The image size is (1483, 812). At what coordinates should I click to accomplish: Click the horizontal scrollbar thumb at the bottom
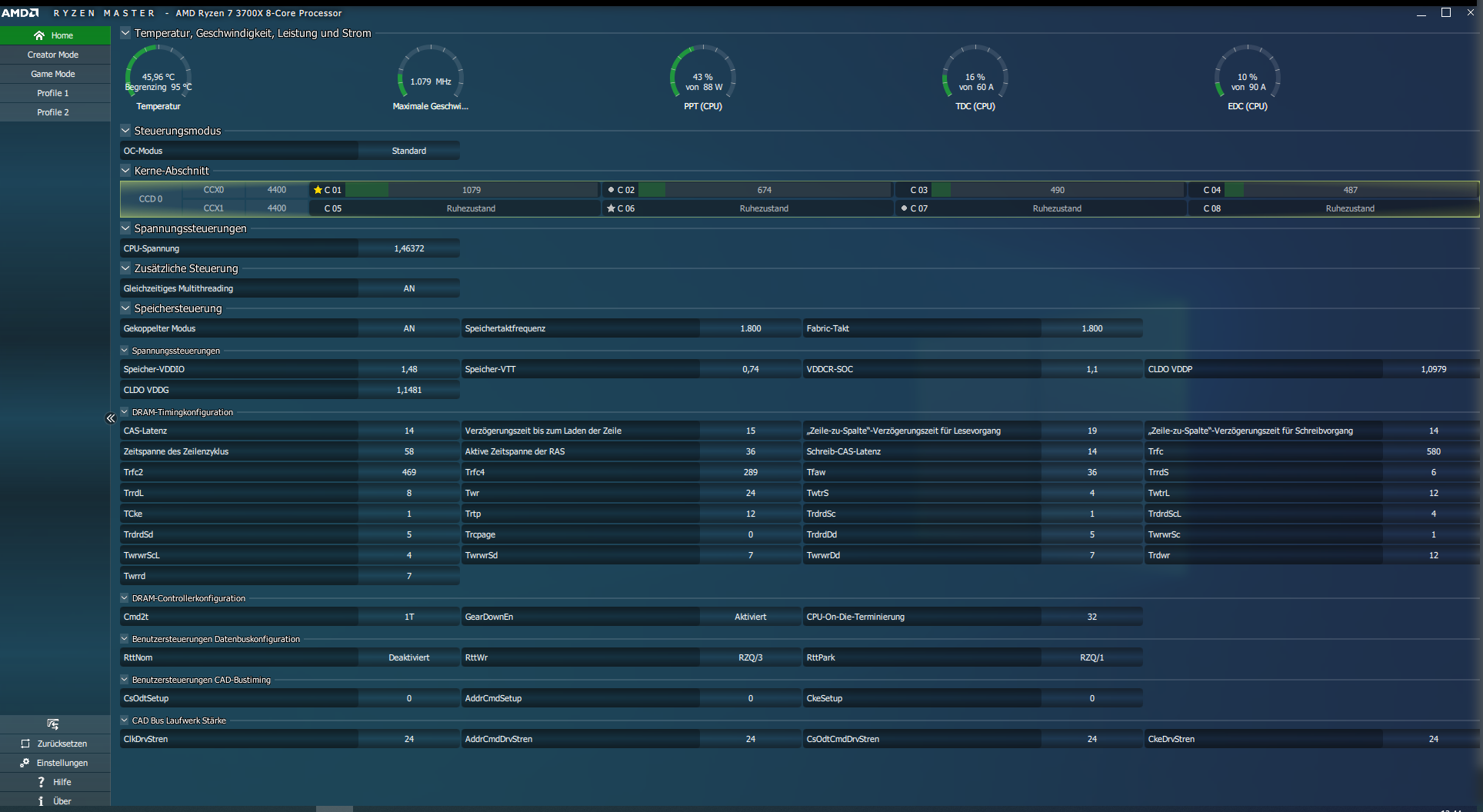click(335, 809)
